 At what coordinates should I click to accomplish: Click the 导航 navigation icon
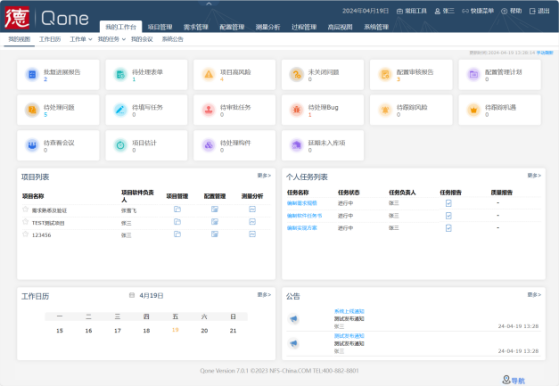506,380
